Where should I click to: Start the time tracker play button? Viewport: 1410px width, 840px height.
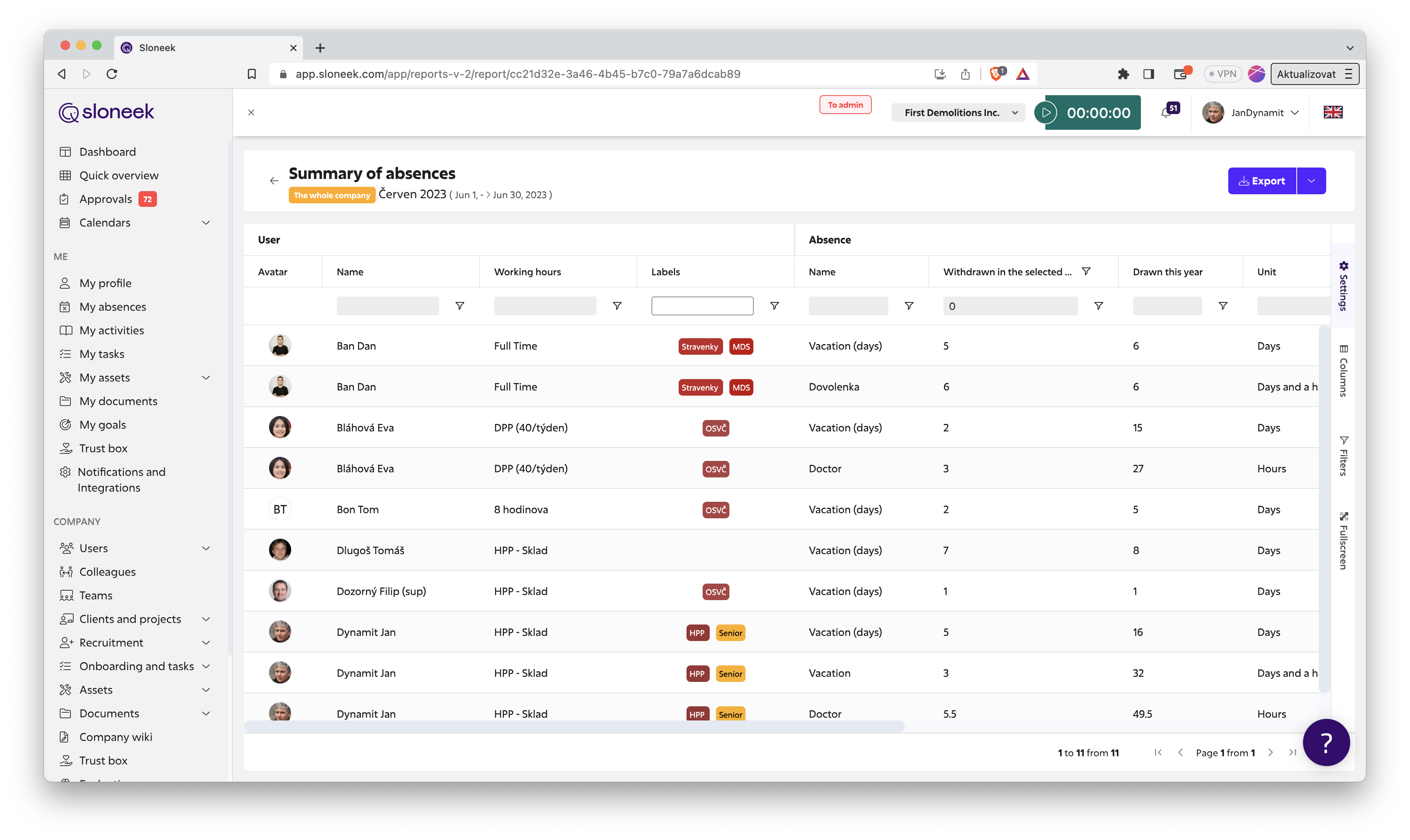1046,112
